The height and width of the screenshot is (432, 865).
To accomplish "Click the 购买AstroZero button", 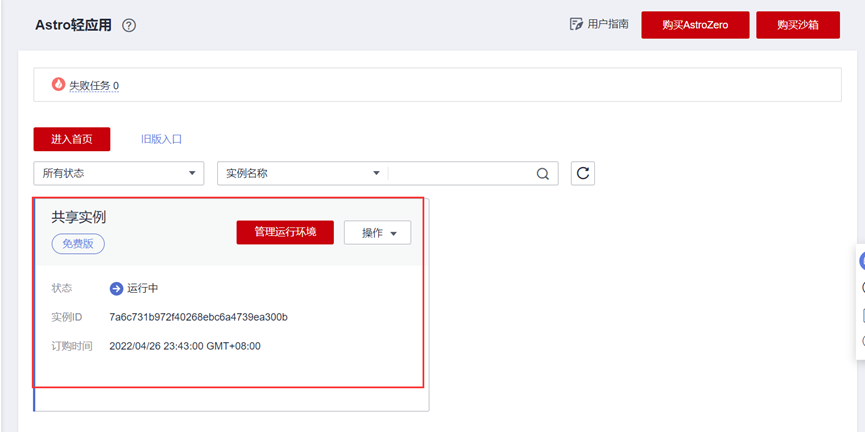I will [695, 25].
